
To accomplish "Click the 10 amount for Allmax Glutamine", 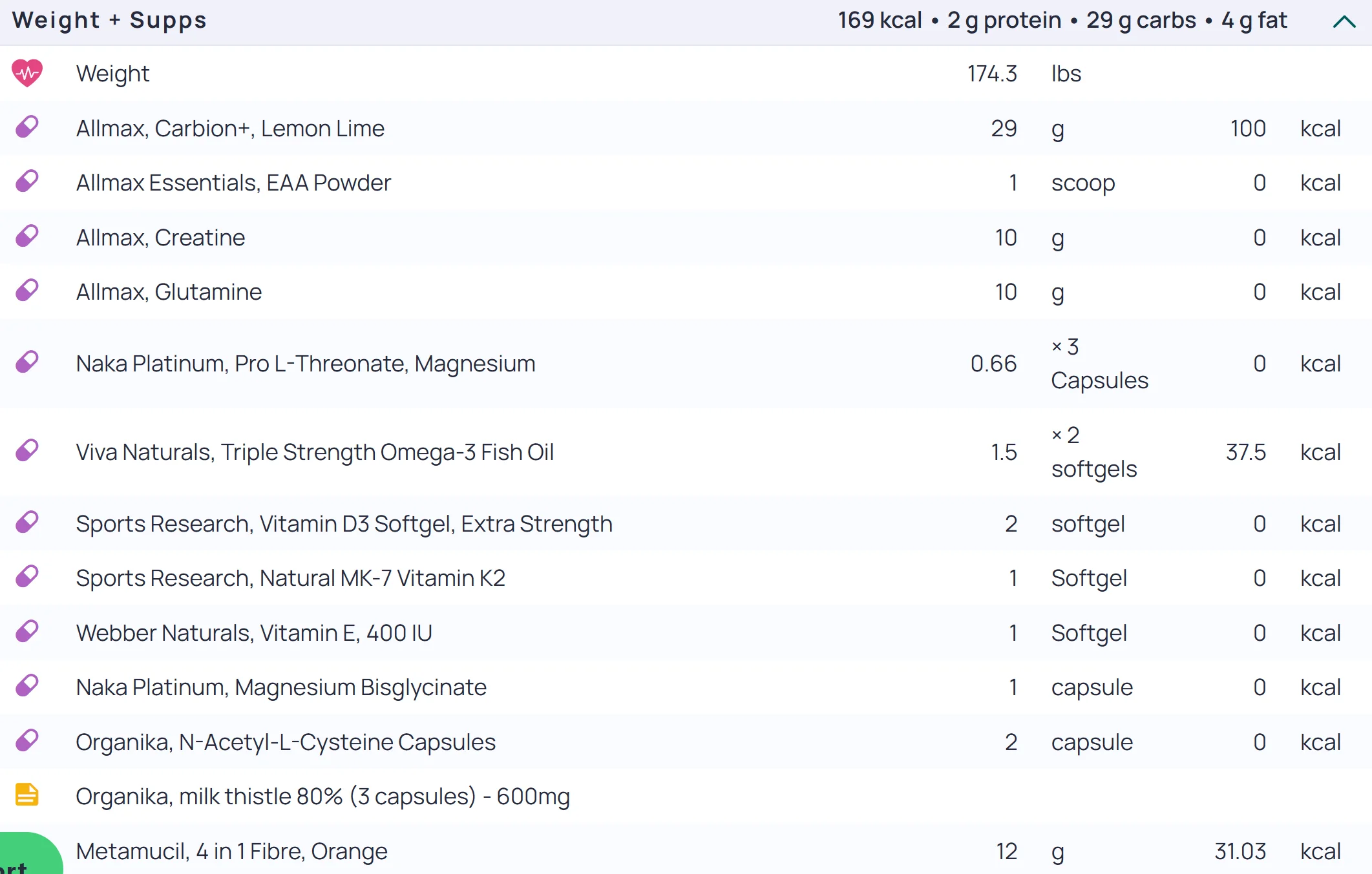I will [1006, 292].
